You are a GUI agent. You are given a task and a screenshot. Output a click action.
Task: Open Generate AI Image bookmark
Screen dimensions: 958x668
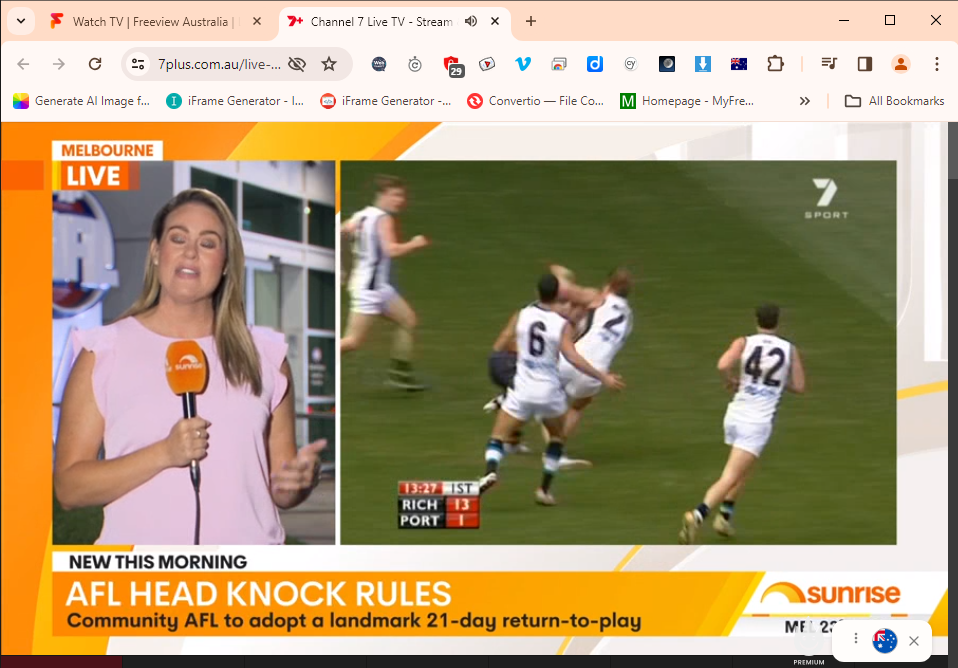pos(82,101)
